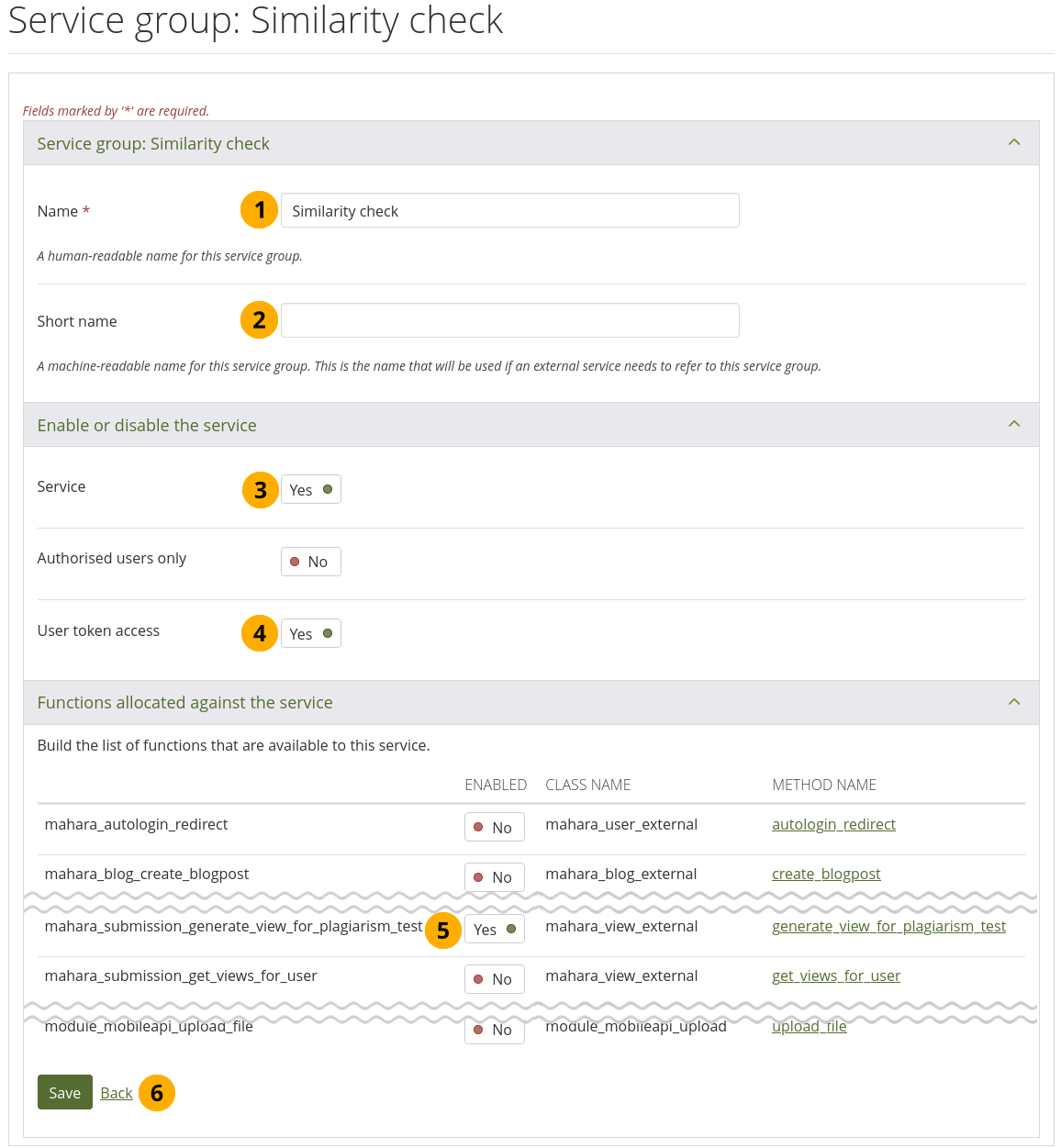The height and width of the screenshot is (1148, 1061).
Task: Enable the mahara_submission_get_views_for_user toggle
Action: [494, 979]
